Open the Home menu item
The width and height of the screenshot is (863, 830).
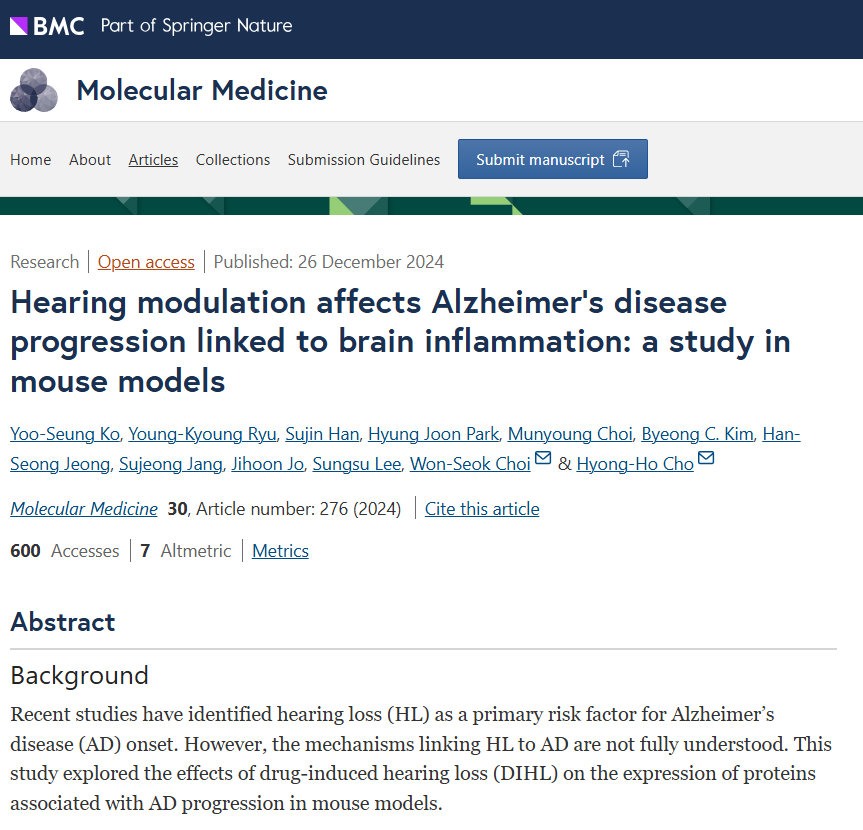[x=30, y=160]
